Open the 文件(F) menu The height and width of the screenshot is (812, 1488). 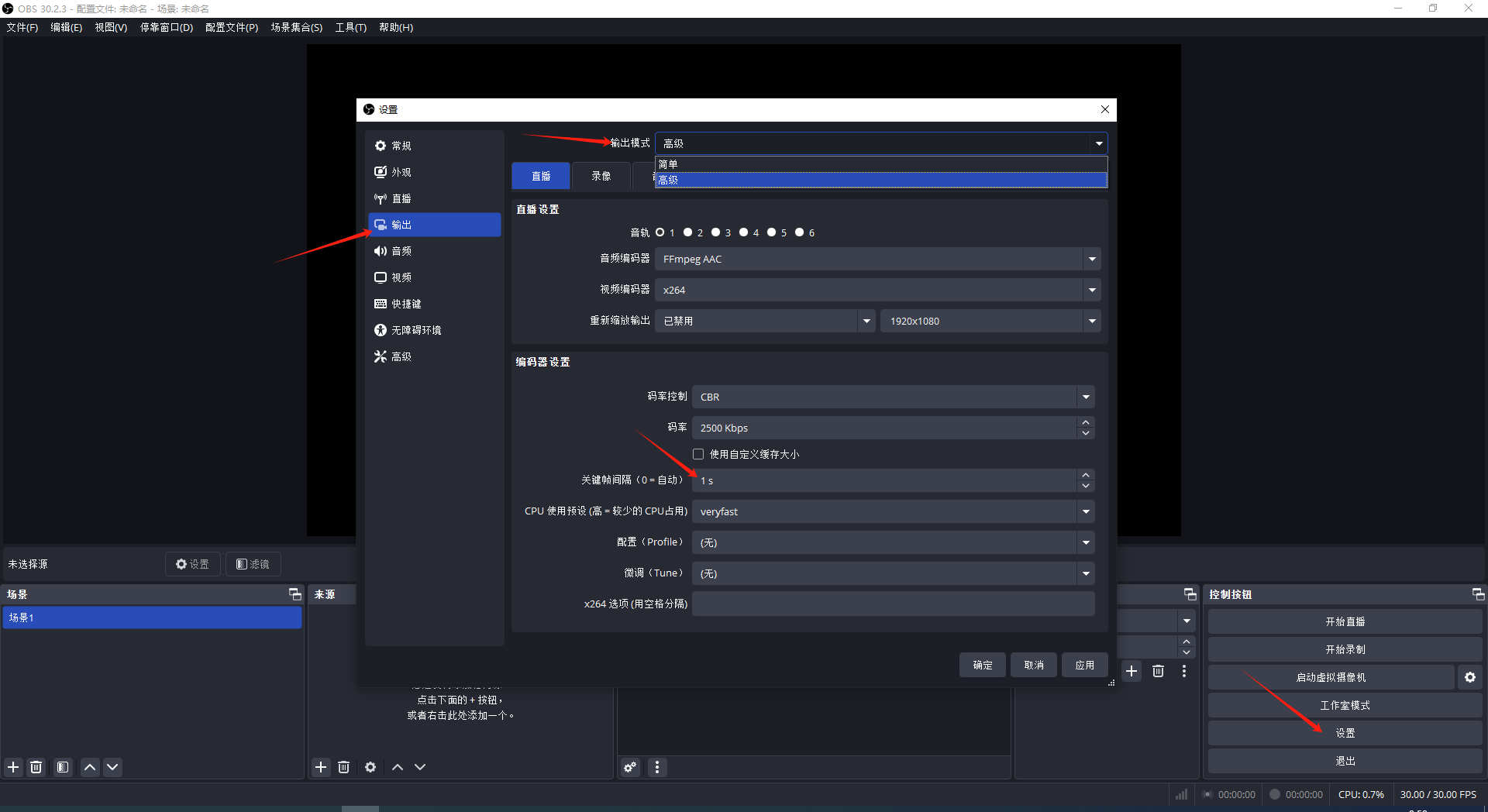(22, 27)
